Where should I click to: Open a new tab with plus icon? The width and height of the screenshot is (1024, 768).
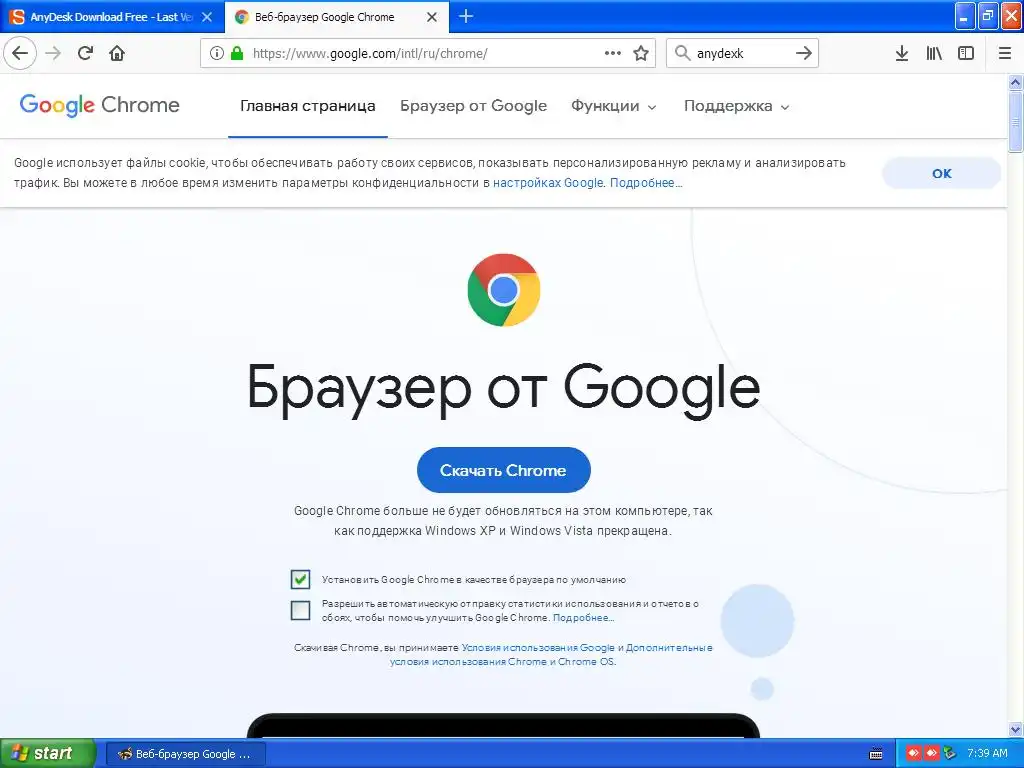[466, 16]
